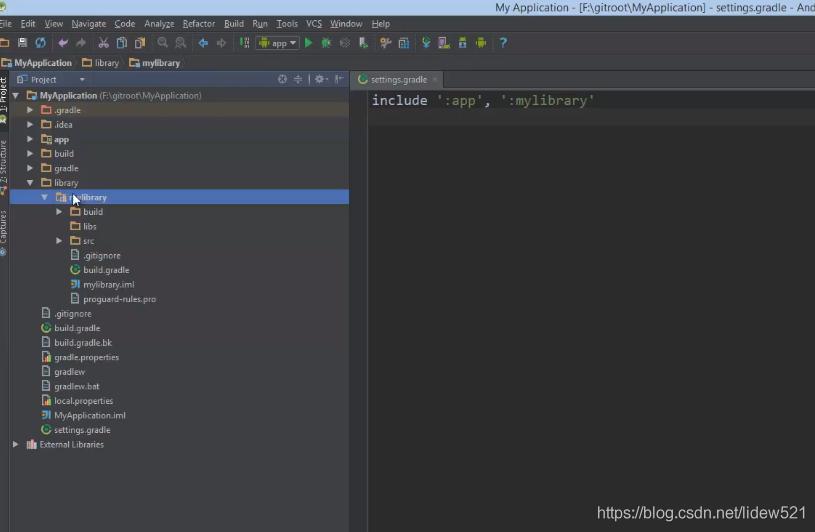This screenshot has height=532, width=815.
Task: Expand the .idea folder
Action: (x=30, y=125)
